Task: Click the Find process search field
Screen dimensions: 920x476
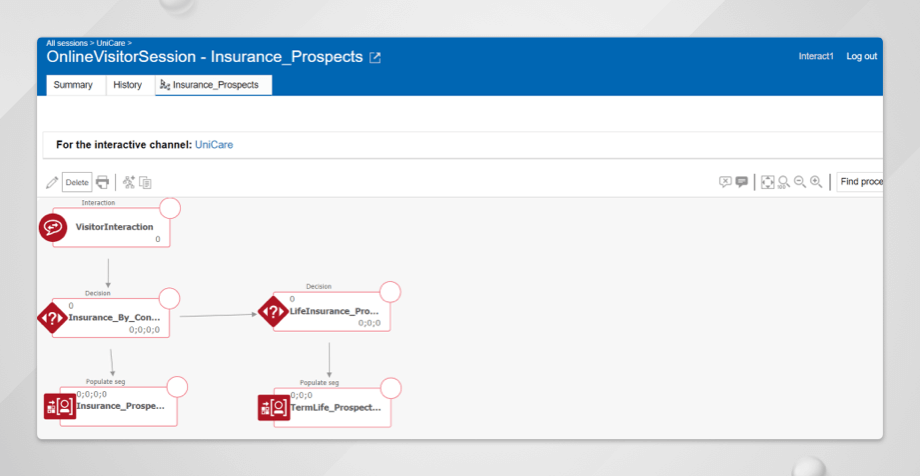Action: click(x=860, y=182)
